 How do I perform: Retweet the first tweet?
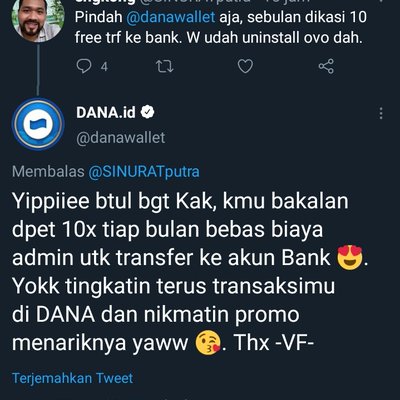pos(165,66)
